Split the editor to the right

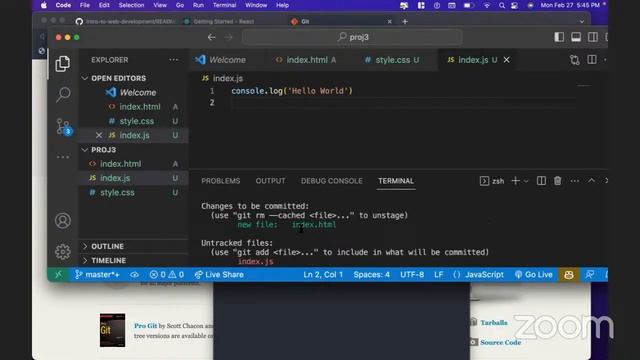click(x=592, y=60)
